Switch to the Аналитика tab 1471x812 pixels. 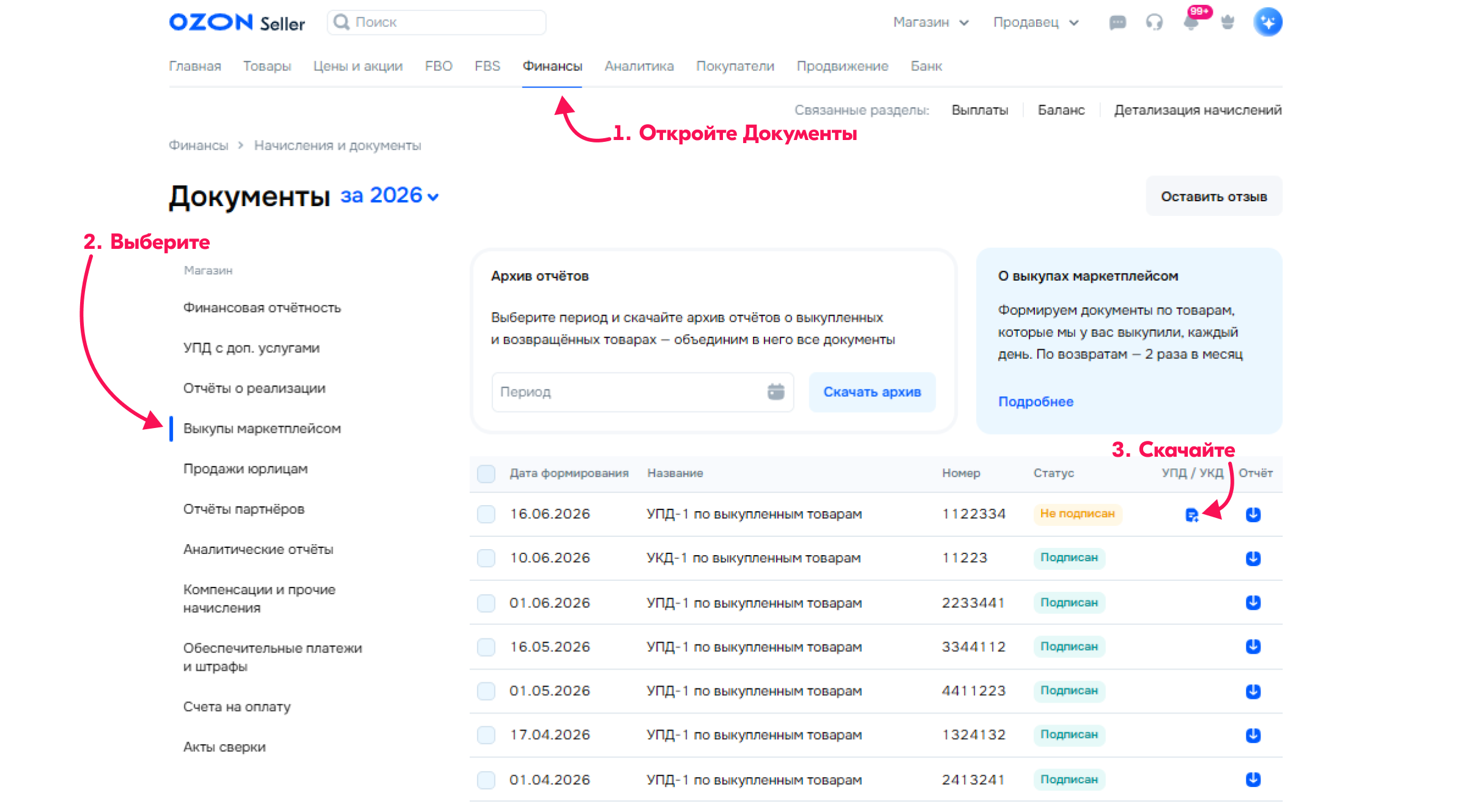tap(639, 66)
